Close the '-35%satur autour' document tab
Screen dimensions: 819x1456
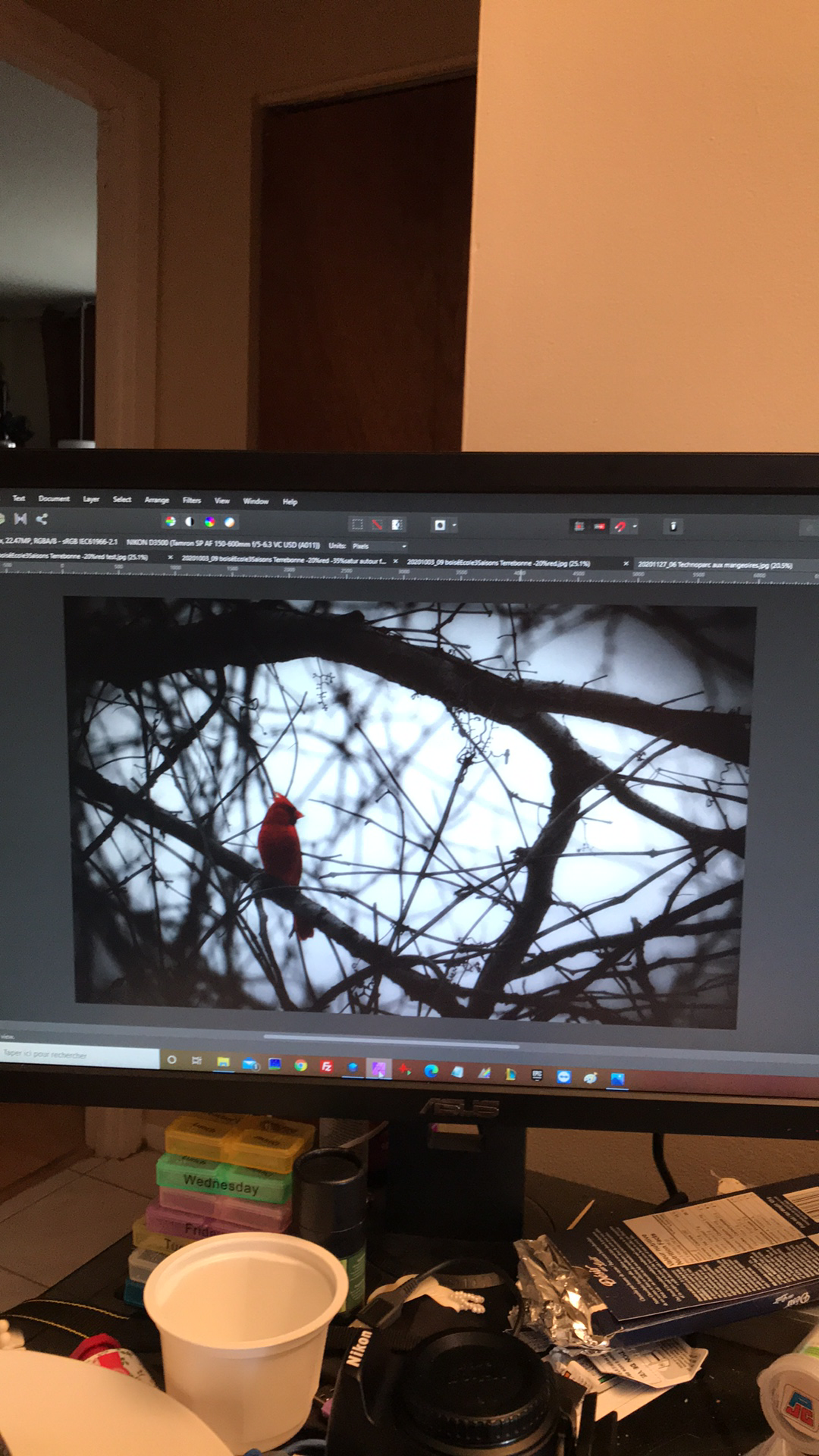395,561
